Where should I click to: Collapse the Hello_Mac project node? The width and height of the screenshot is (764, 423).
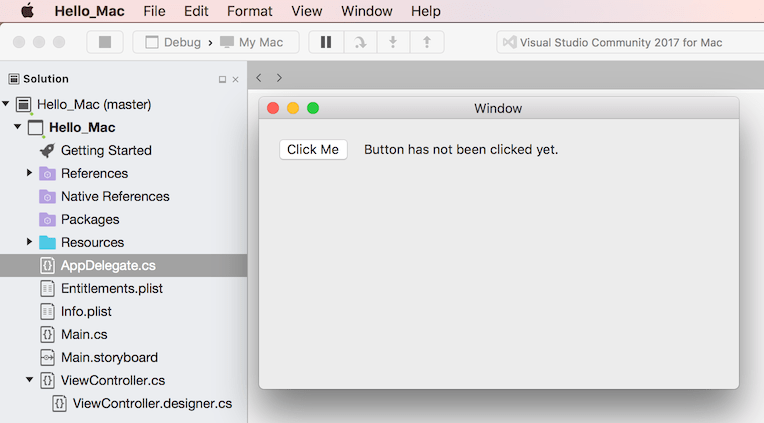[x=18, y=127]
